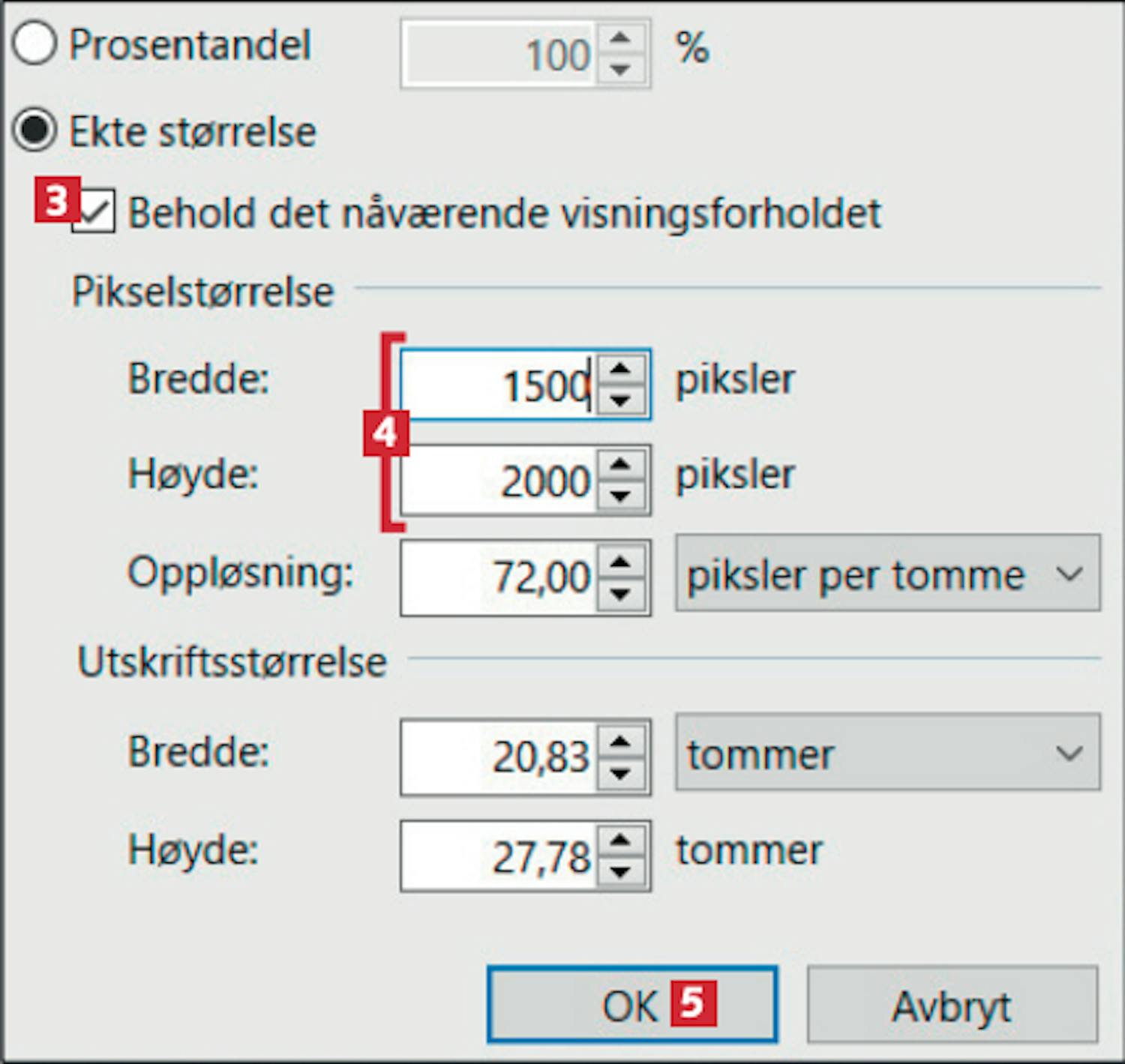
Task: Decrease pixel Høyde with down arrow
Action: click(x=620, y=495)
